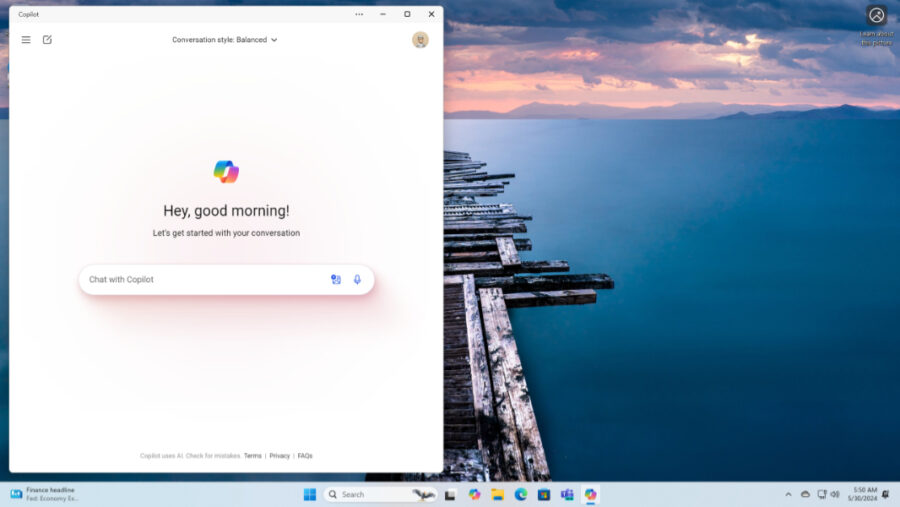Open the Windows Start menu
Image resolution: width=900 pixels, height=507 pixels.
pos(310,495)
